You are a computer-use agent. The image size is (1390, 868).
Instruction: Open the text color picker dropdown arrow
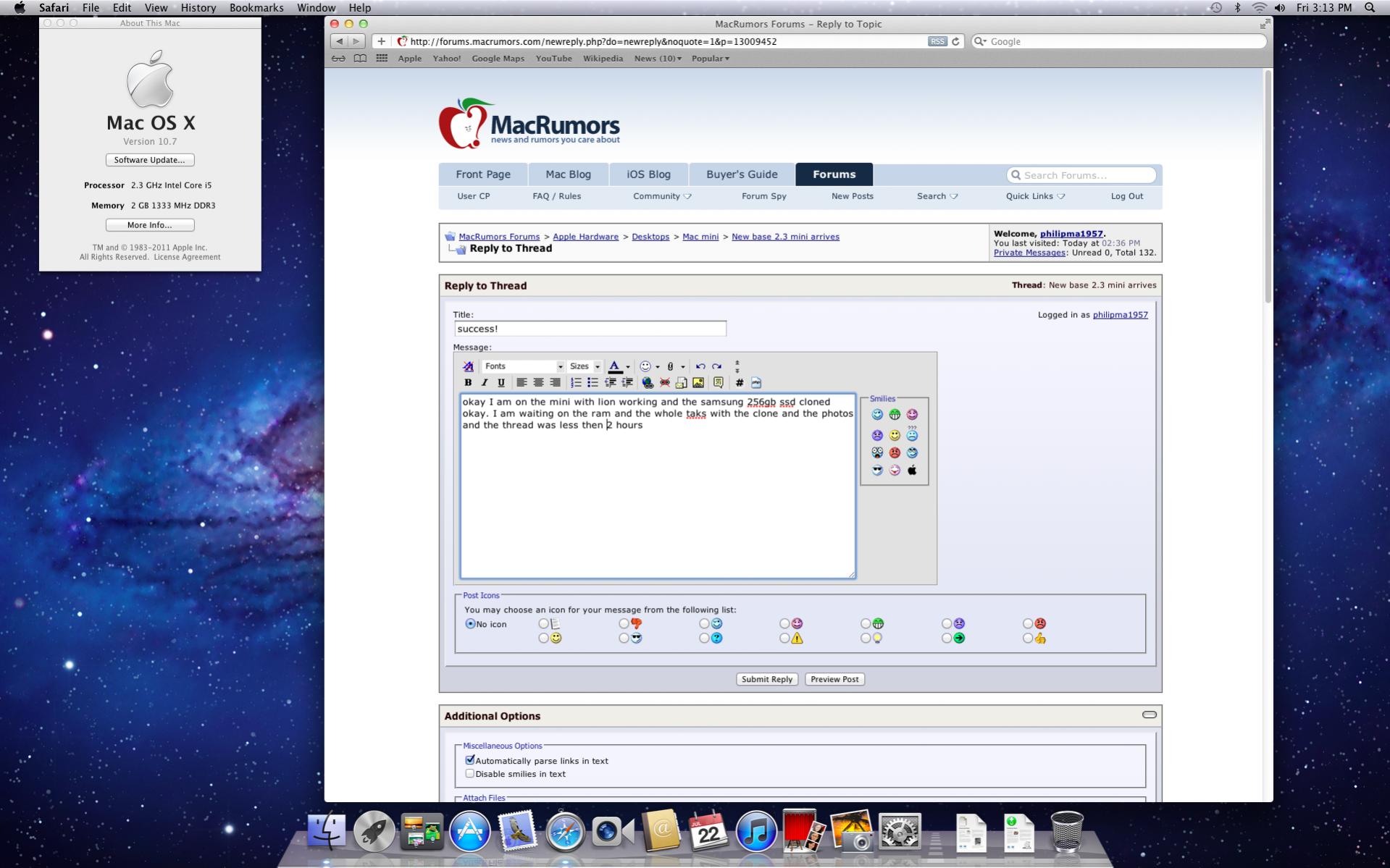point(628,366)
